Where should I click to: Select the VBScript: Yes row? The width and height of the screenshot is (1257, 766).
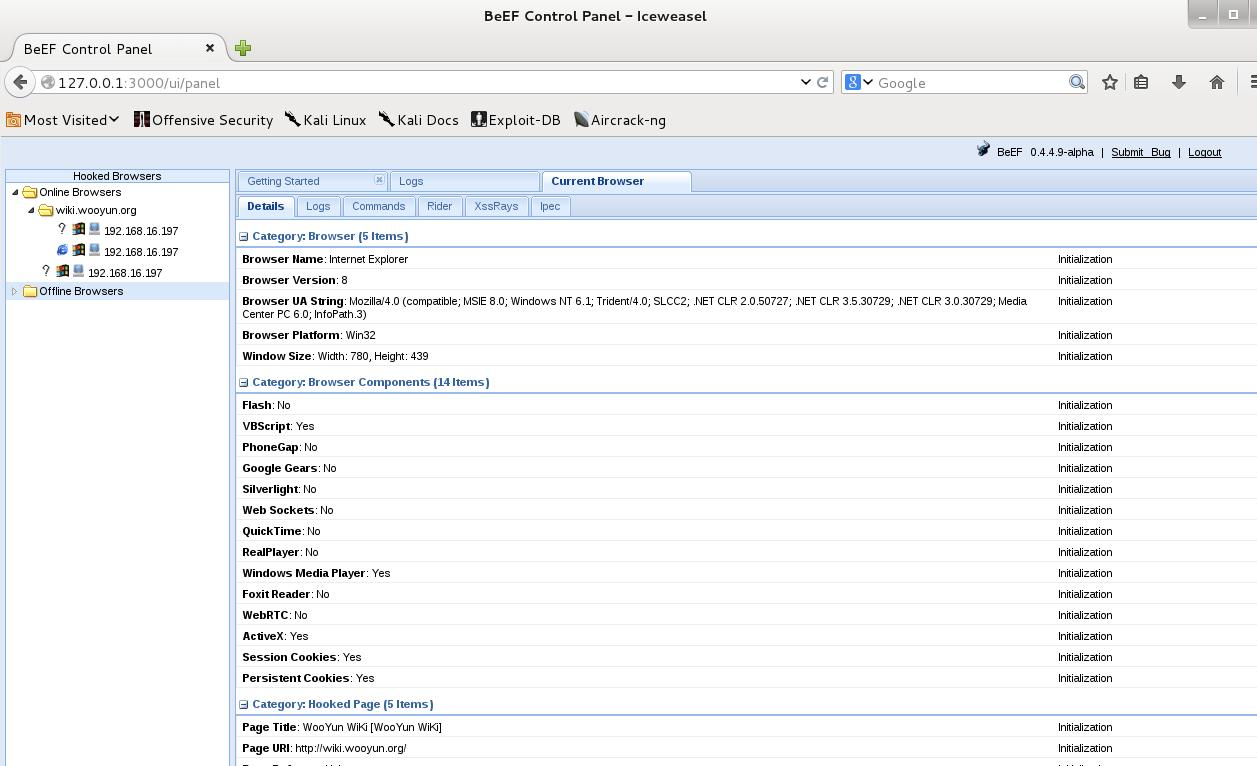[x=747, y=426]
